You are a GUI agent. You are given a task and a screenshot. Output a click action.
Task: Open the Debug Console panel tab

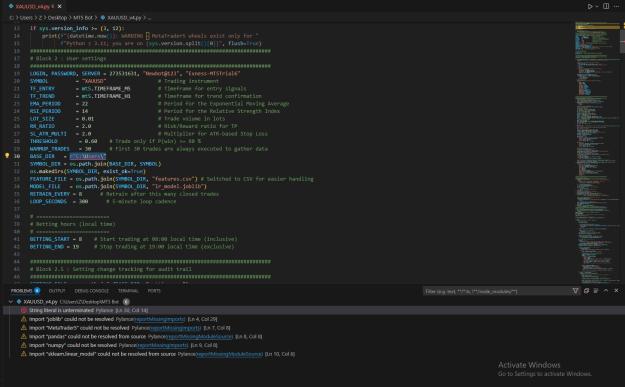click(x=91, y=291)
